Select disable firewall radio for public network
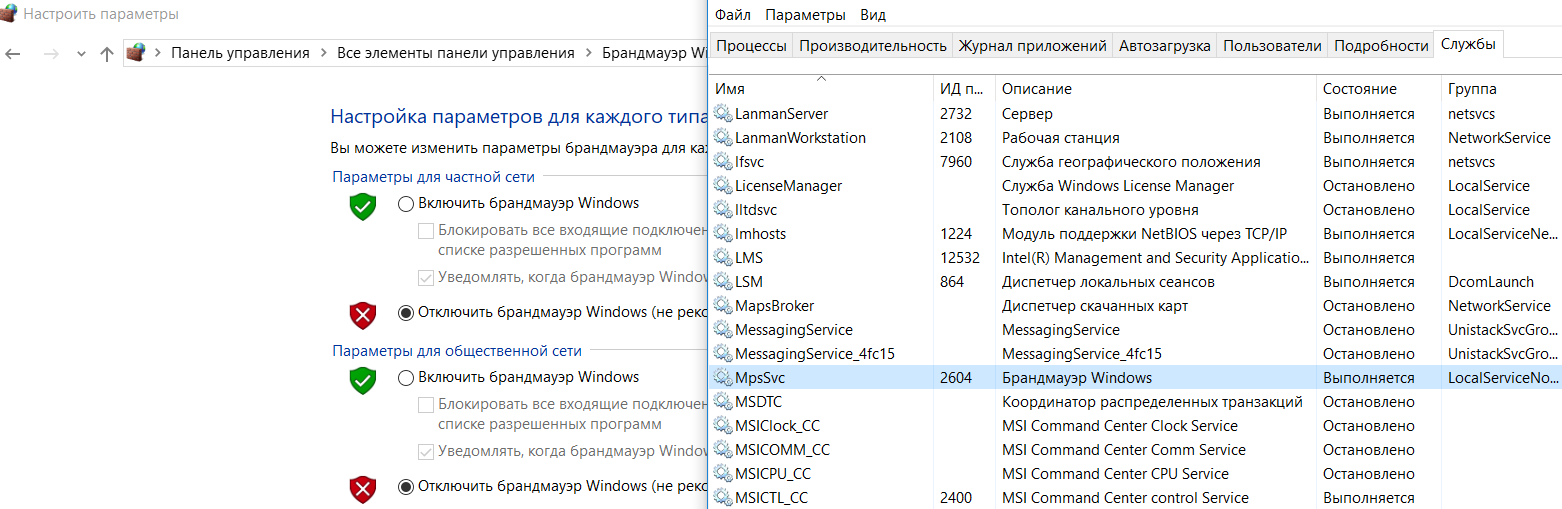The width and height of the screenshot is (1562, 509). coord(405,487)
